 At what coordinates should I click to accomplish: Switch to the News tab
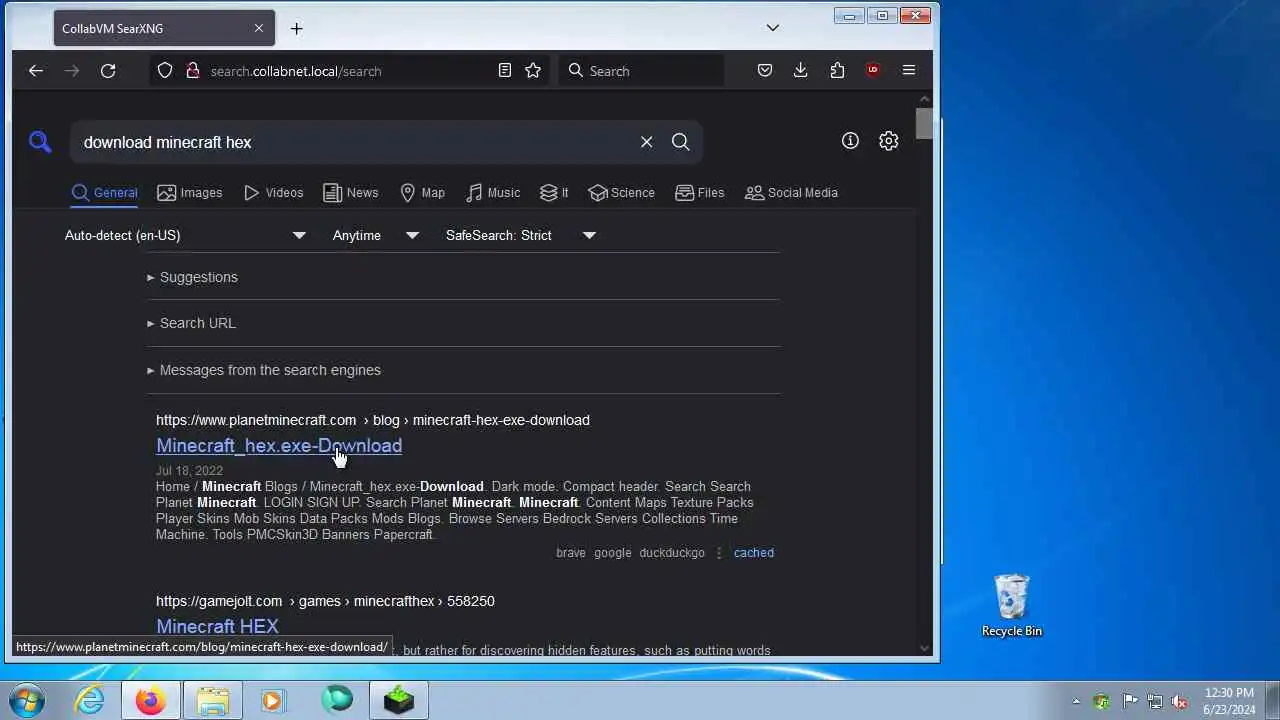pos(351,193)
